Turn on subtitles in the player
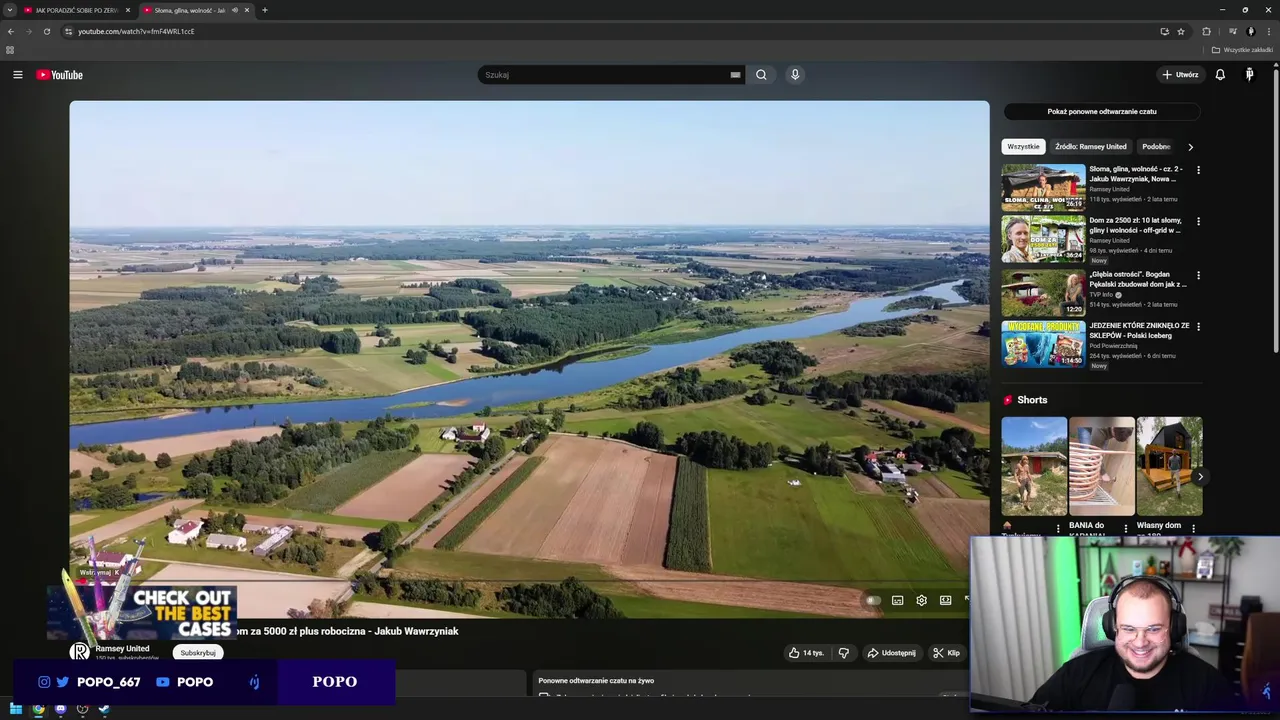This screenshot has height=720, width=1280. coord(897,600)
